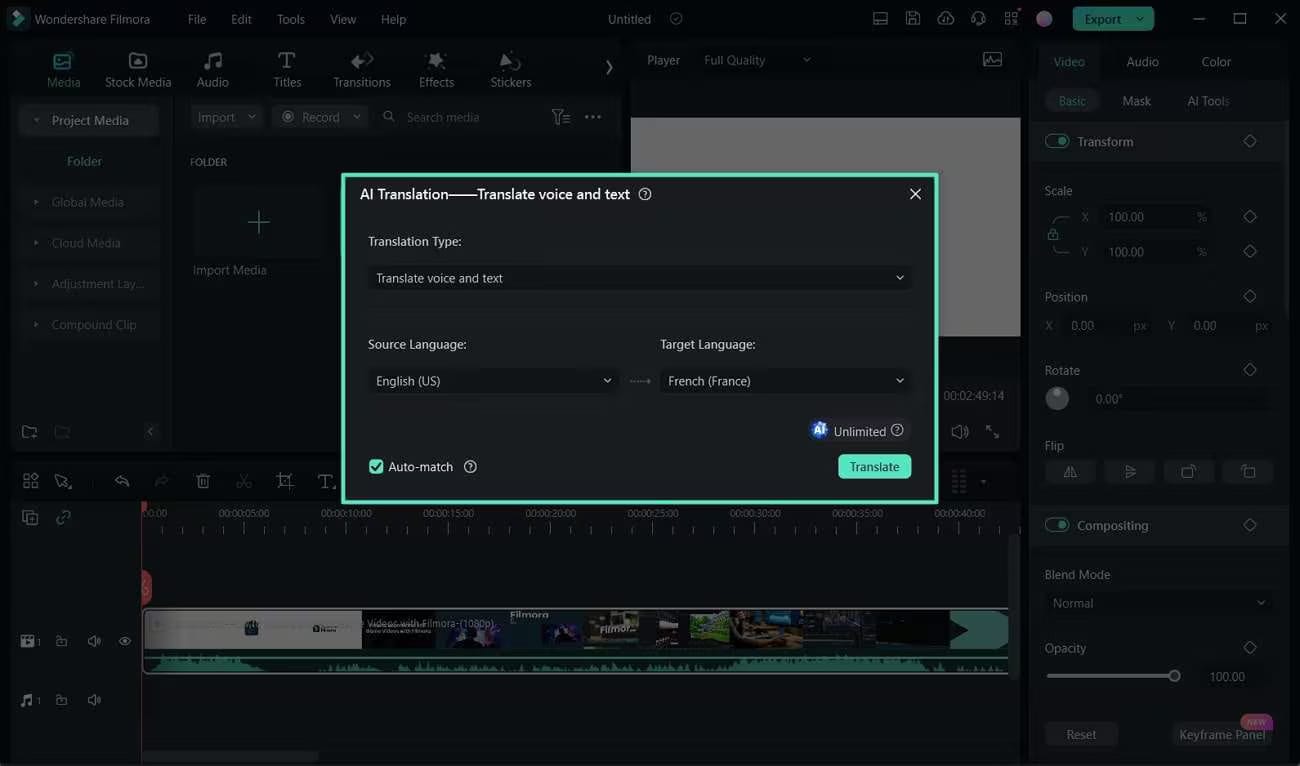1300x766 pixels.
Task: Mute video track 1 audio
Action: 94,641
